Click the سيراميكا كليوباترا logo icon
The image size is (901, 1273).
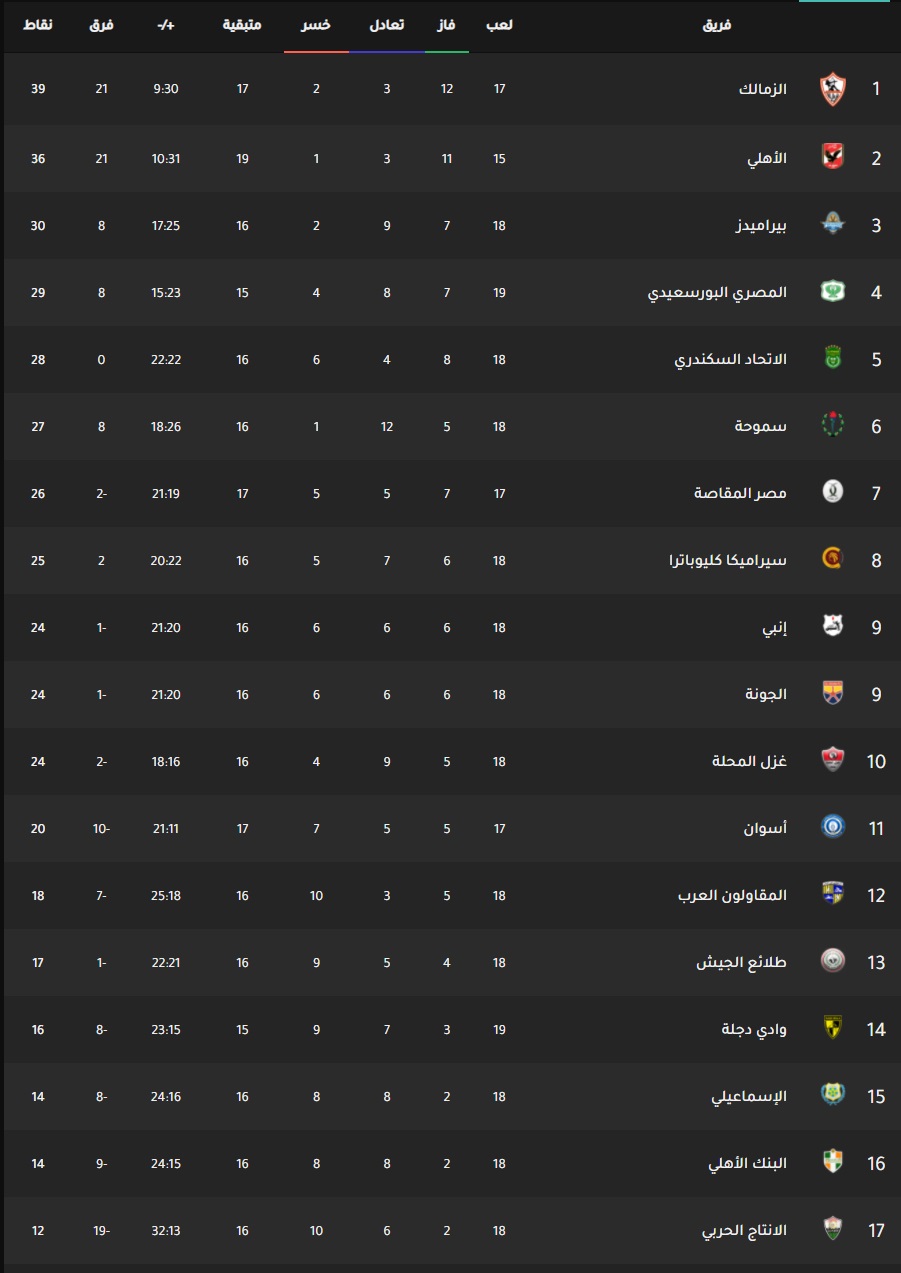(832, 560)
